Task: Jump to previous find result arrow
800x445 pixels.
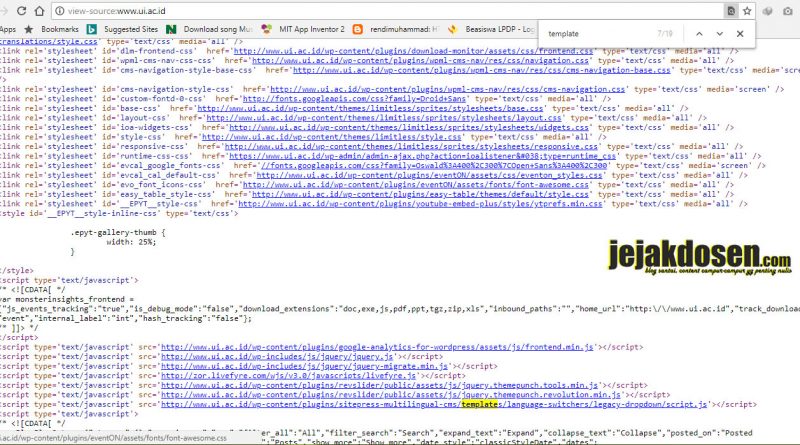Action: (x=699, y=34)
